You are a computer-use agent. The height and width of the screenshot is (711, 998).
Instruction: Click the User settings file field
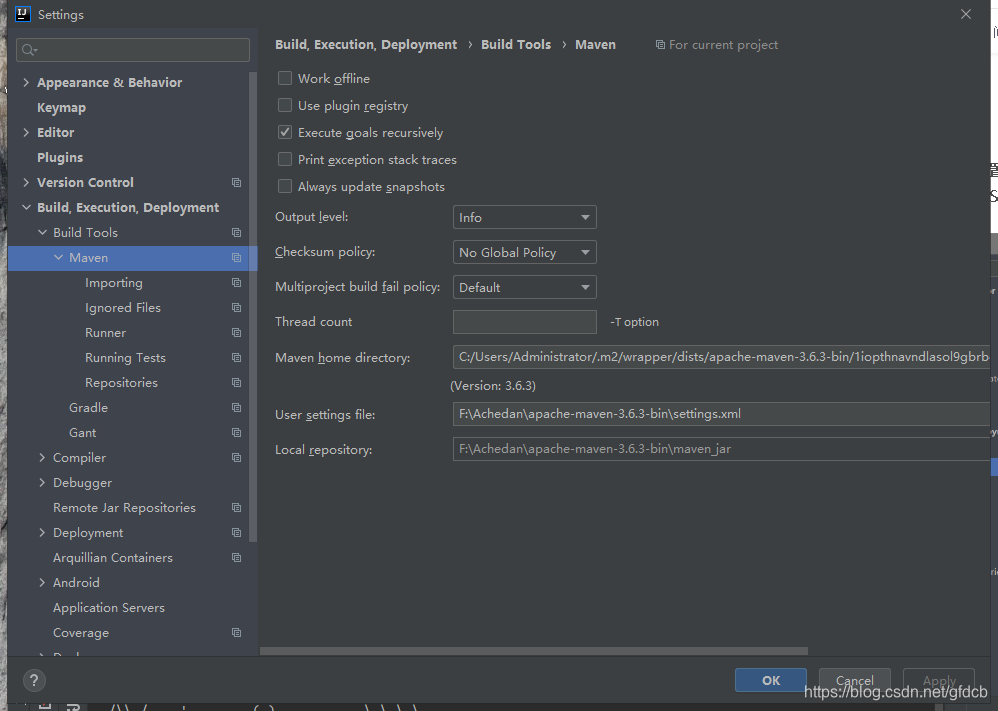click(721, 414)
